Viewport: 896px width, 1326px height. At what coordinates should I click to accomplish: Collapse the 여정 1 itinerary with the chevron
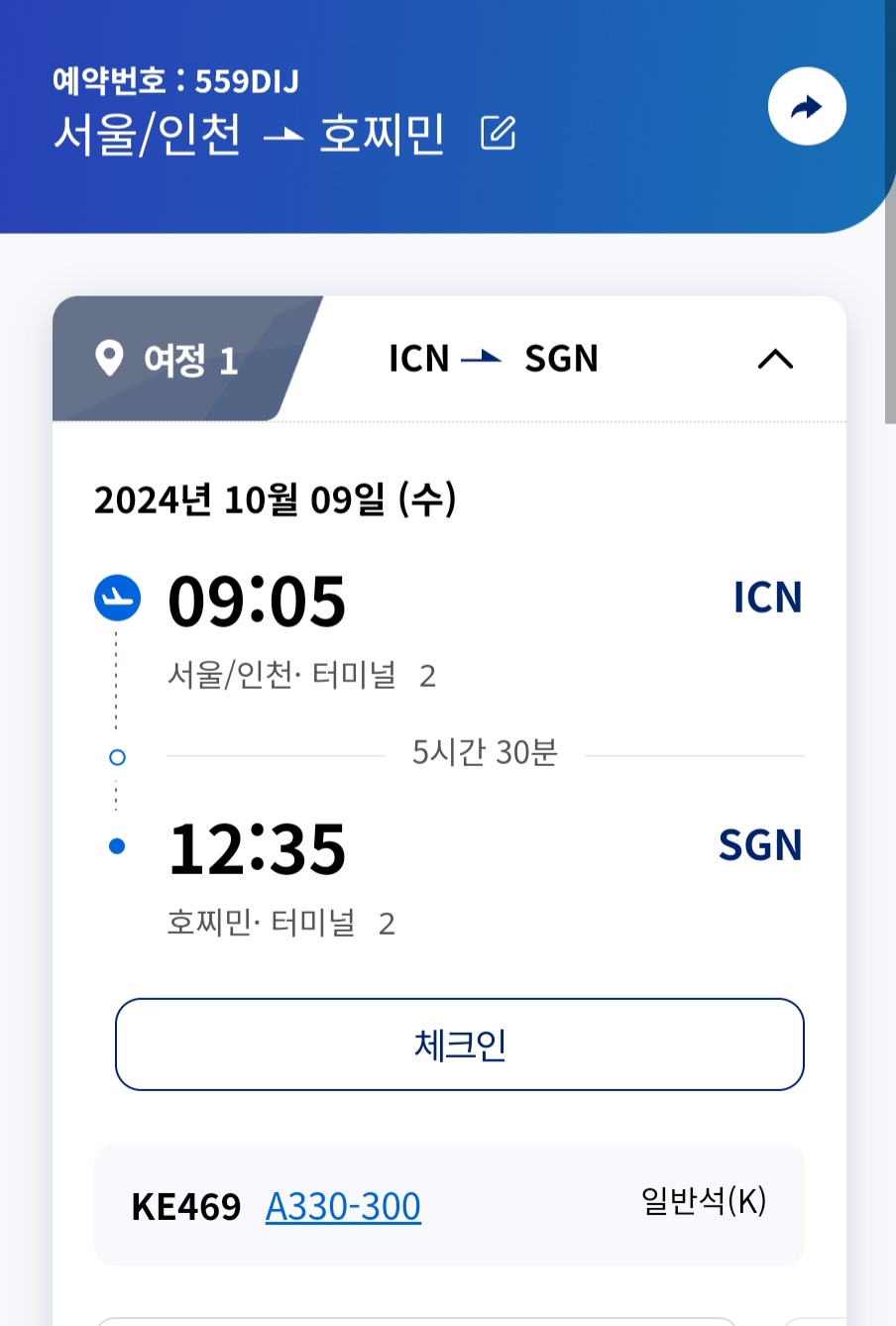pyautogui.click(x=775, y=359)
